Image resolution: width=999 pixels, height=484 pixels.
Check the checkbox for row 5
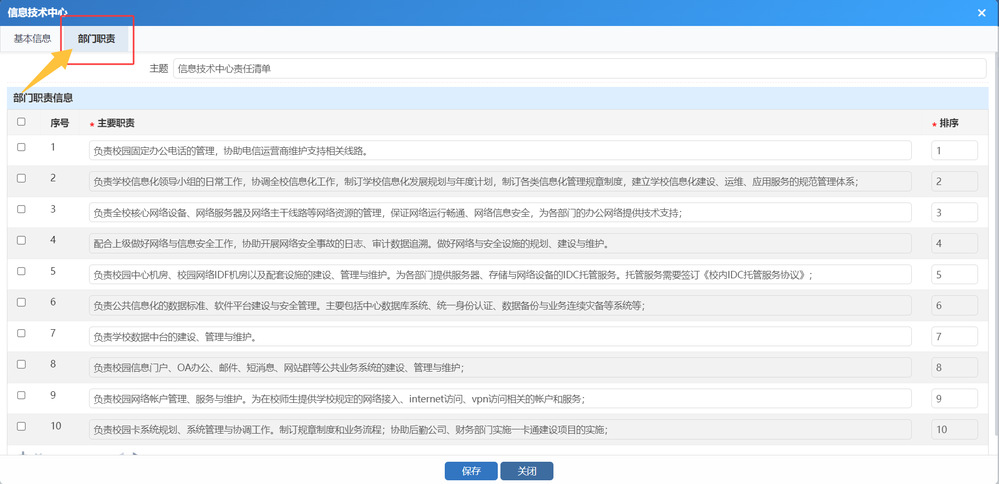[x=22, y=271]
